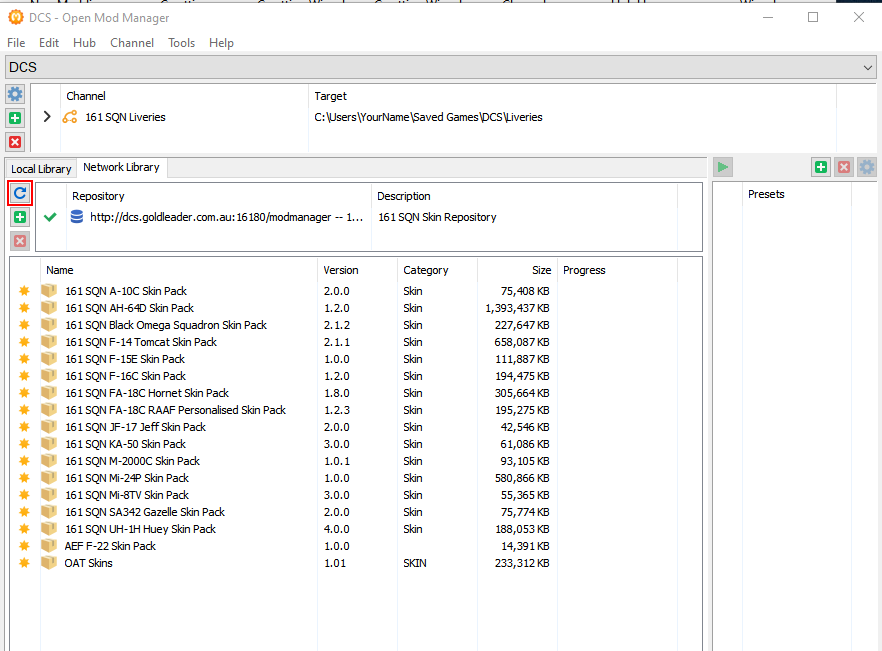Delete the DCS channel using the red X icon

14,141
